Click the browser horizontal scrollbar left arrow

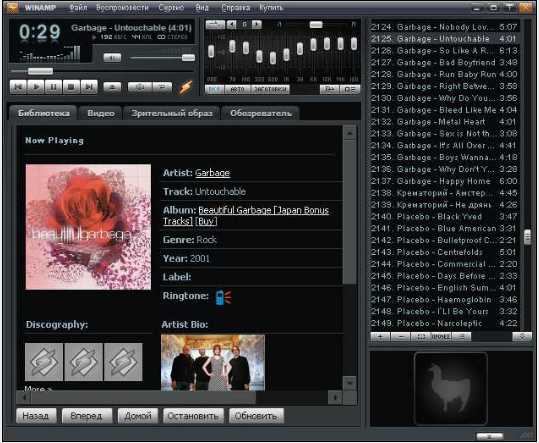[24, 398]
